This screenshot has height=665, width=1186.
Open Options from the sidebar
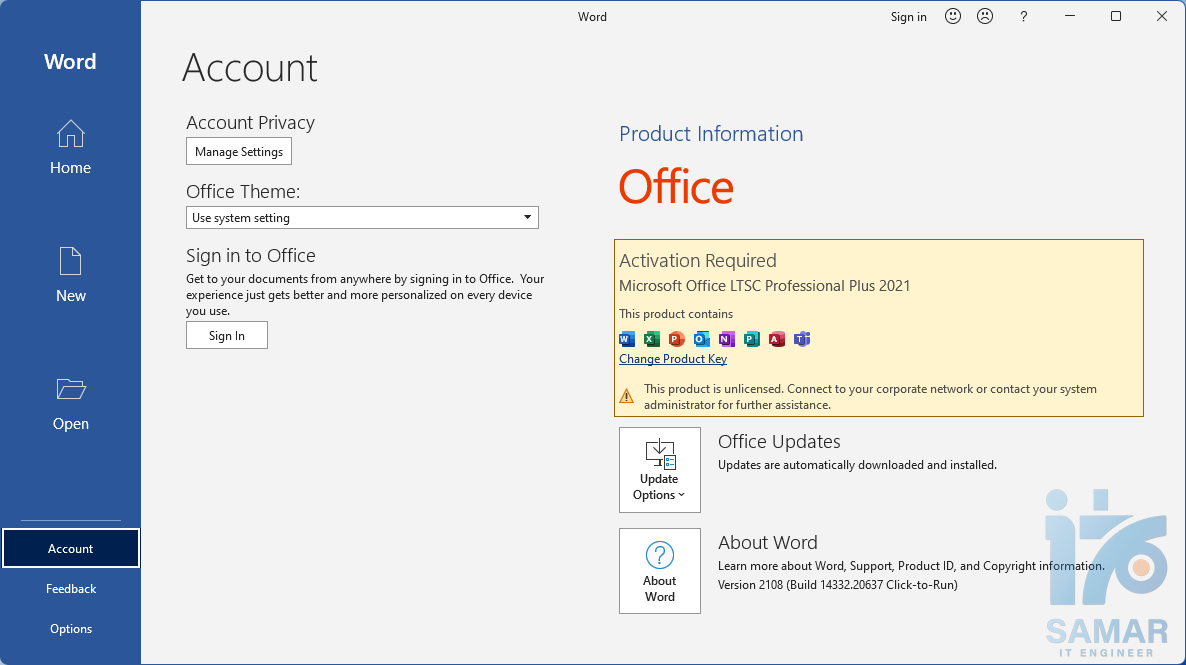tap(71, 629)
